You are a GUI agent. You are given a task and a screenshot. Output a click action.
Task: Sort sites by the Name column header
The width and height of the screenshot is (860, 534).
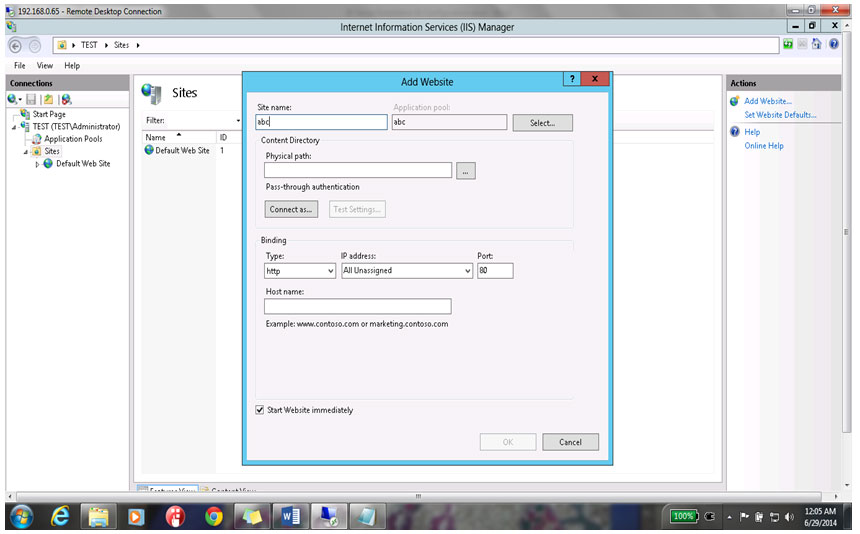pyautogui.click(x=179, y=138)
